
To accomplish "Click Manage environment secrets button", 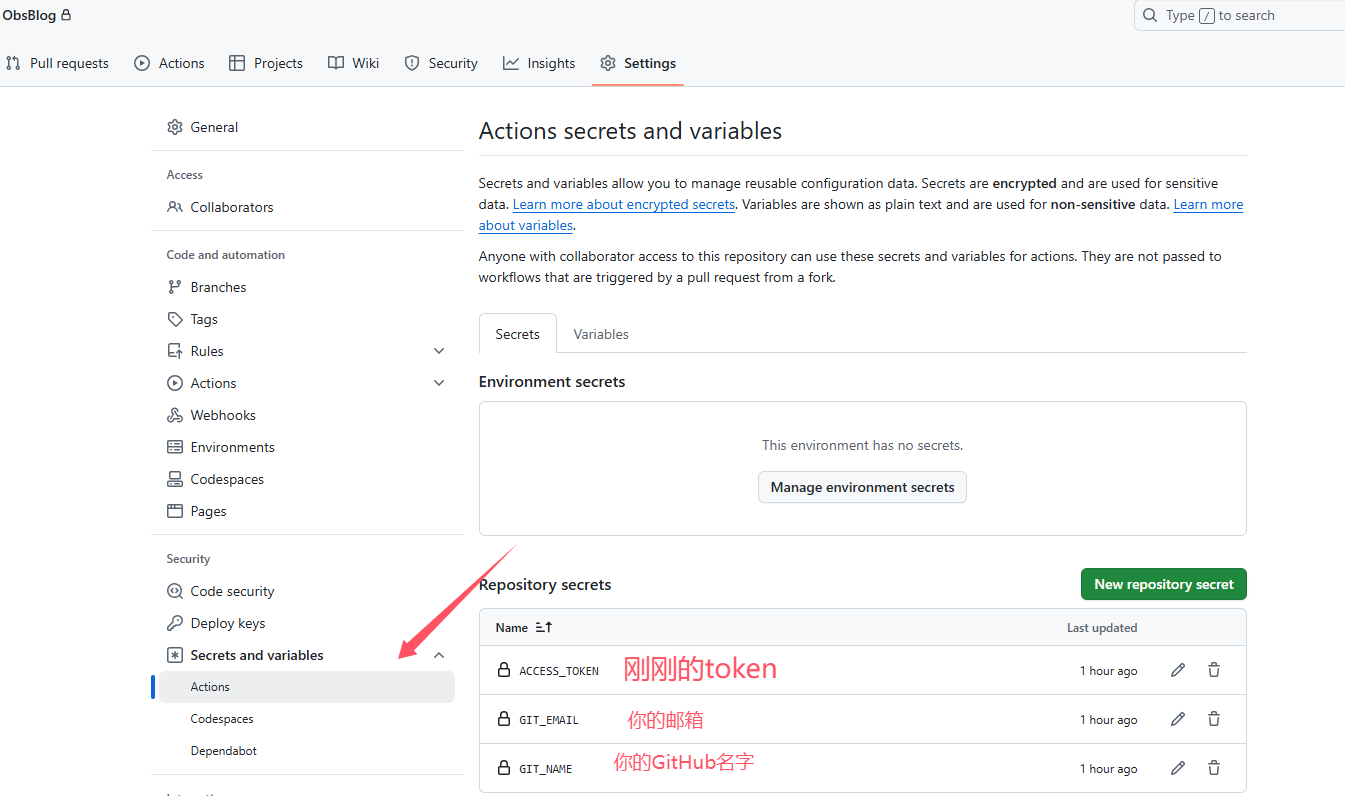I will (862, 487).
